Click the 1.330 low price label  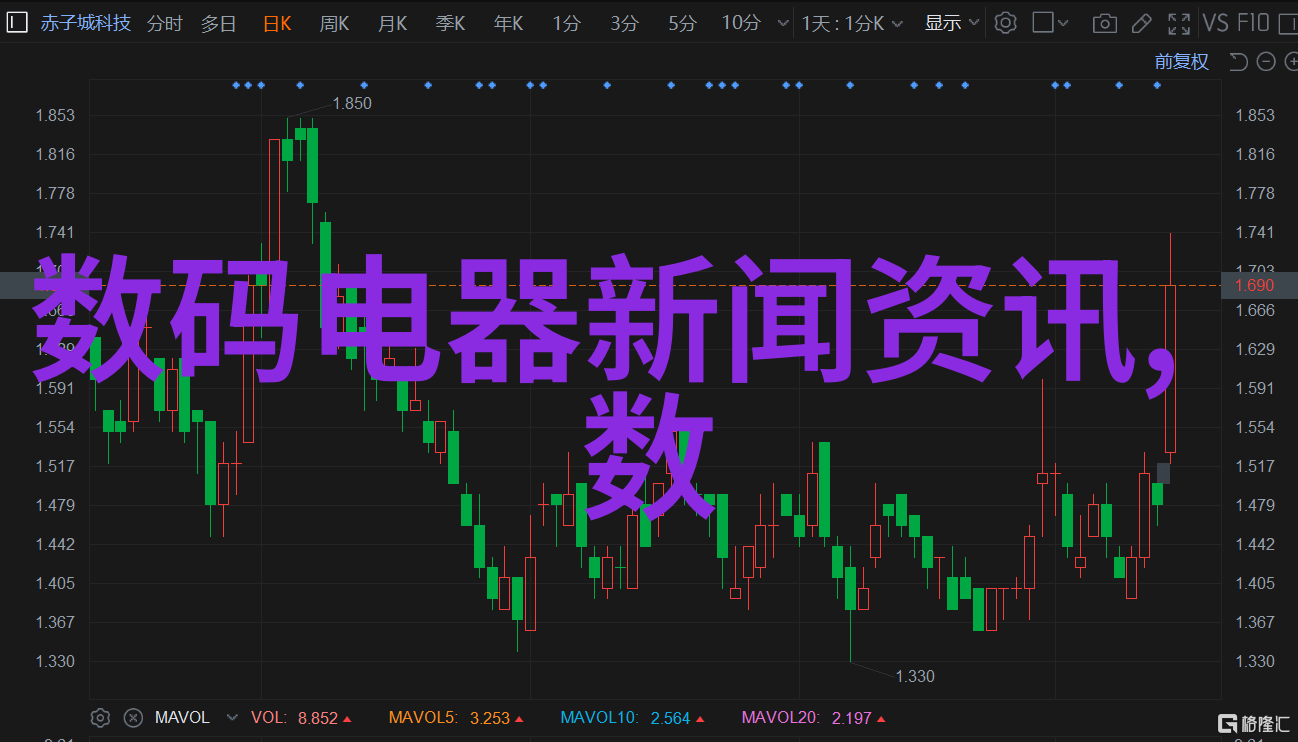914,676
